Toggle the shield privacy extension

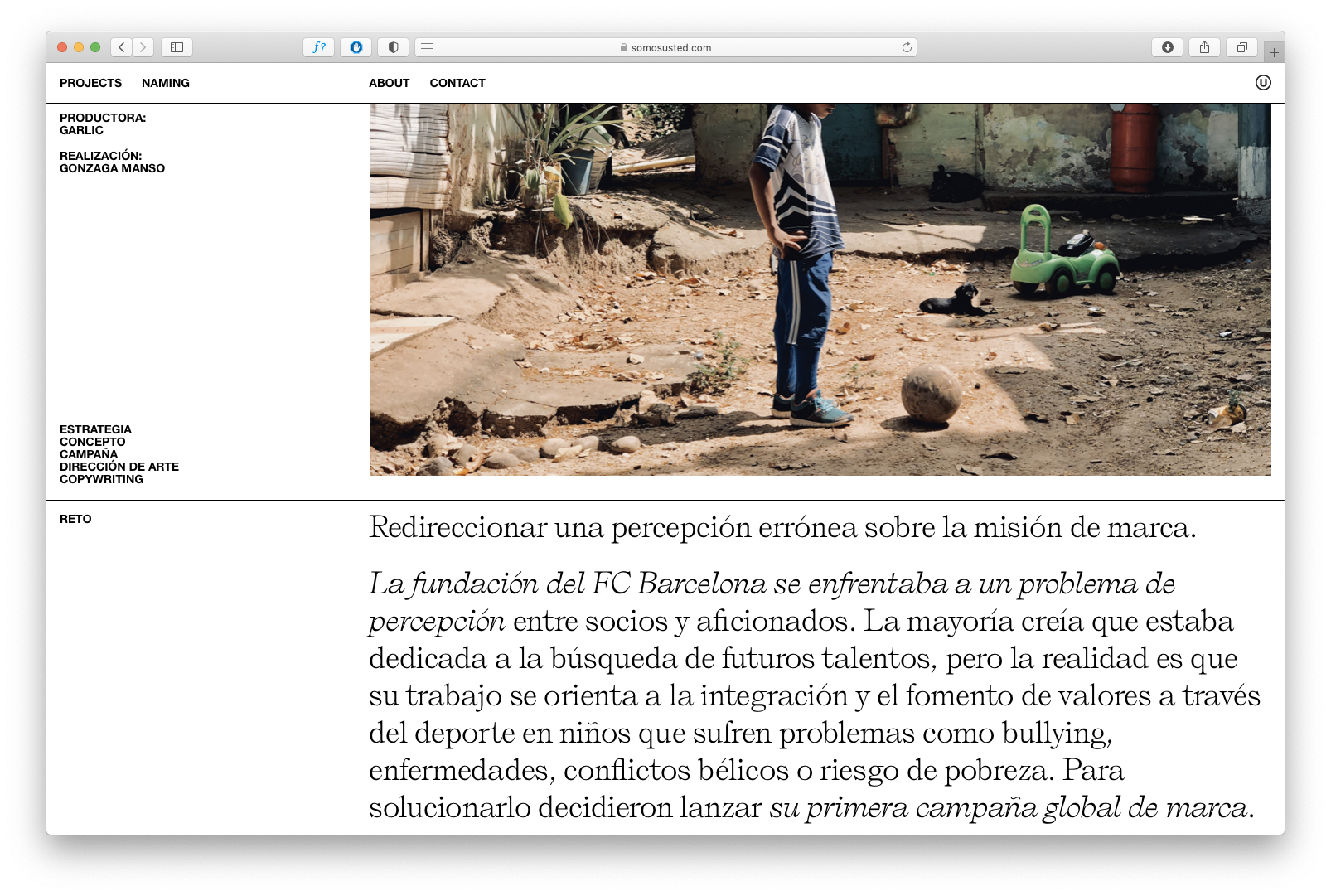coord(393,47)
